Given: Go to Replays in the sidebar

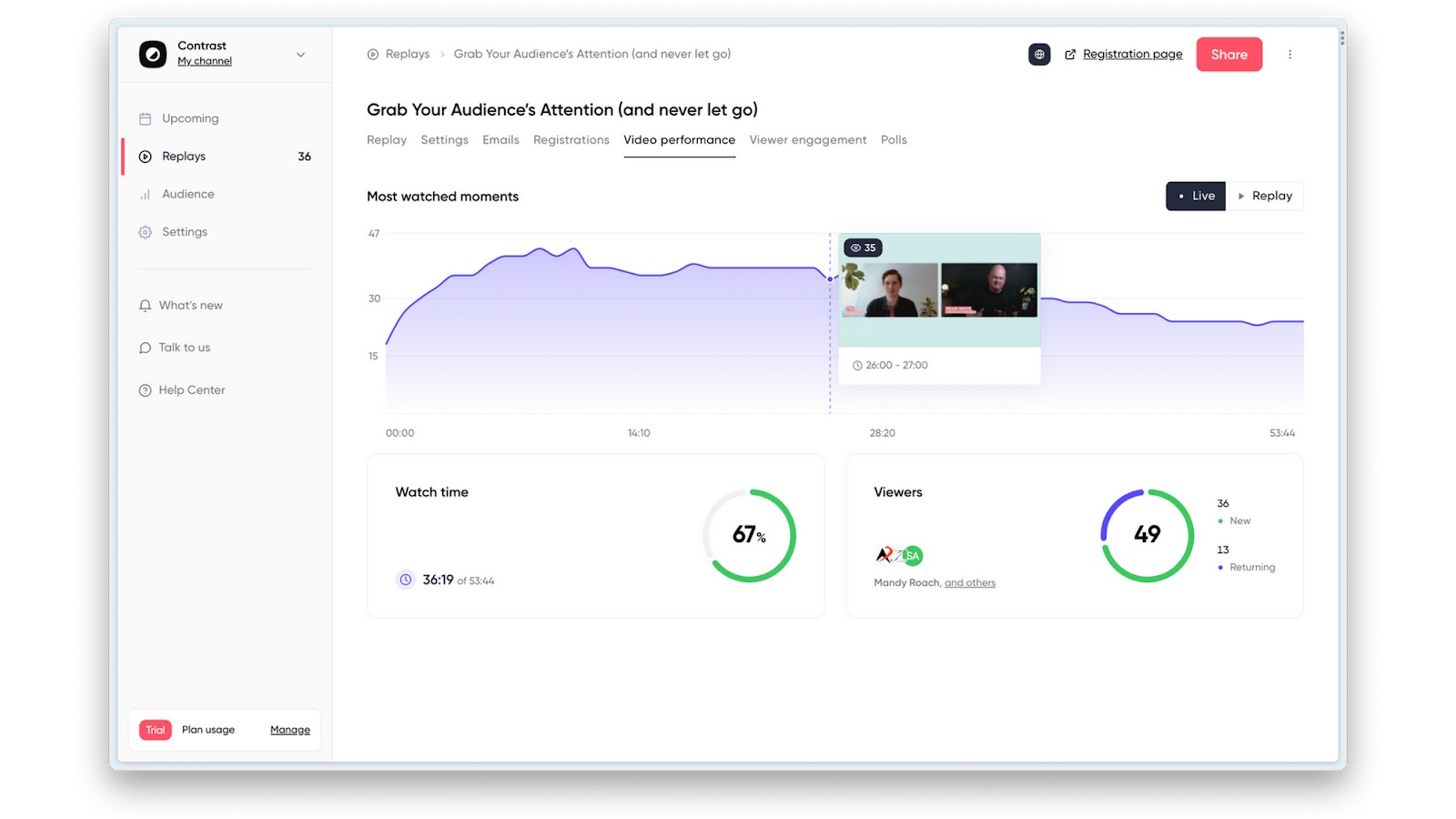Looking at the screenshot, I should (x=184, y=157).
